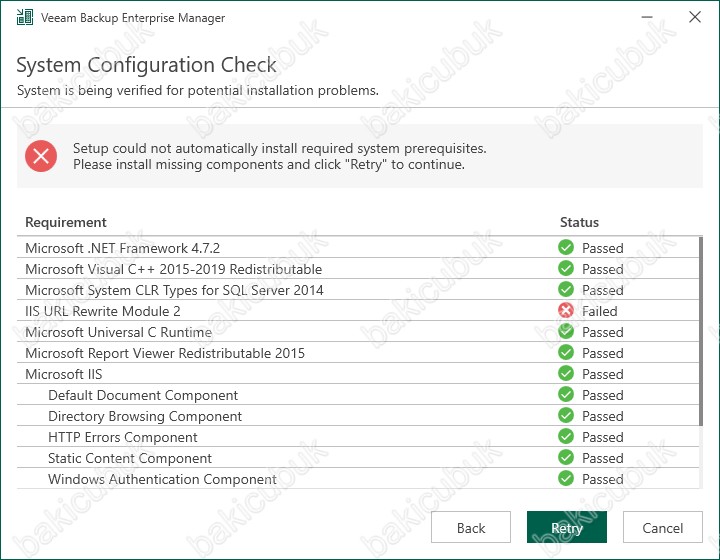Go back with the Back button

[x=471, y=527]
